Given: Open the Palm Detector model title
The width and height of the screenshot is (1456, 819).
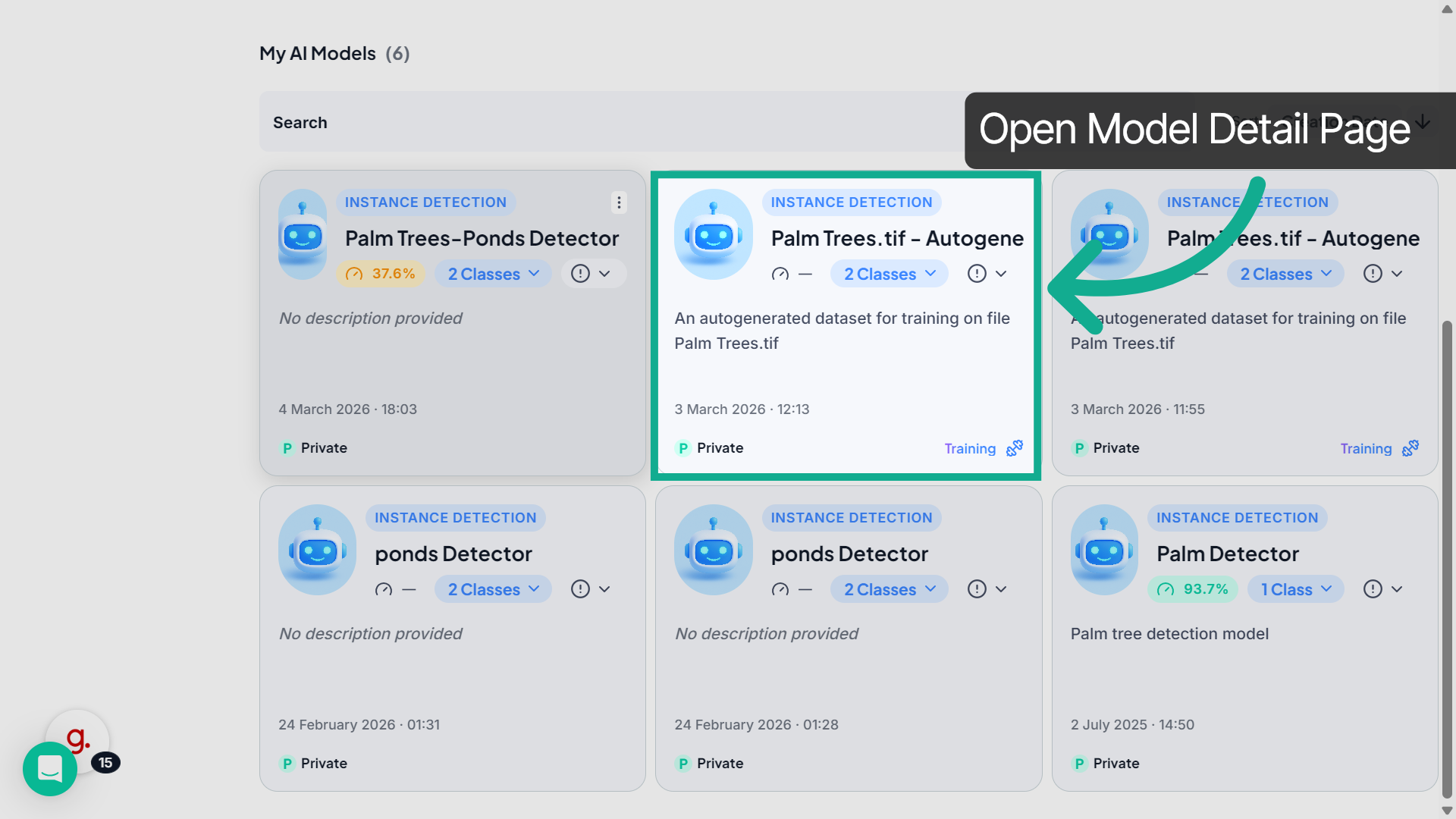Looking at the screenshot, I should pos(1228,554).
